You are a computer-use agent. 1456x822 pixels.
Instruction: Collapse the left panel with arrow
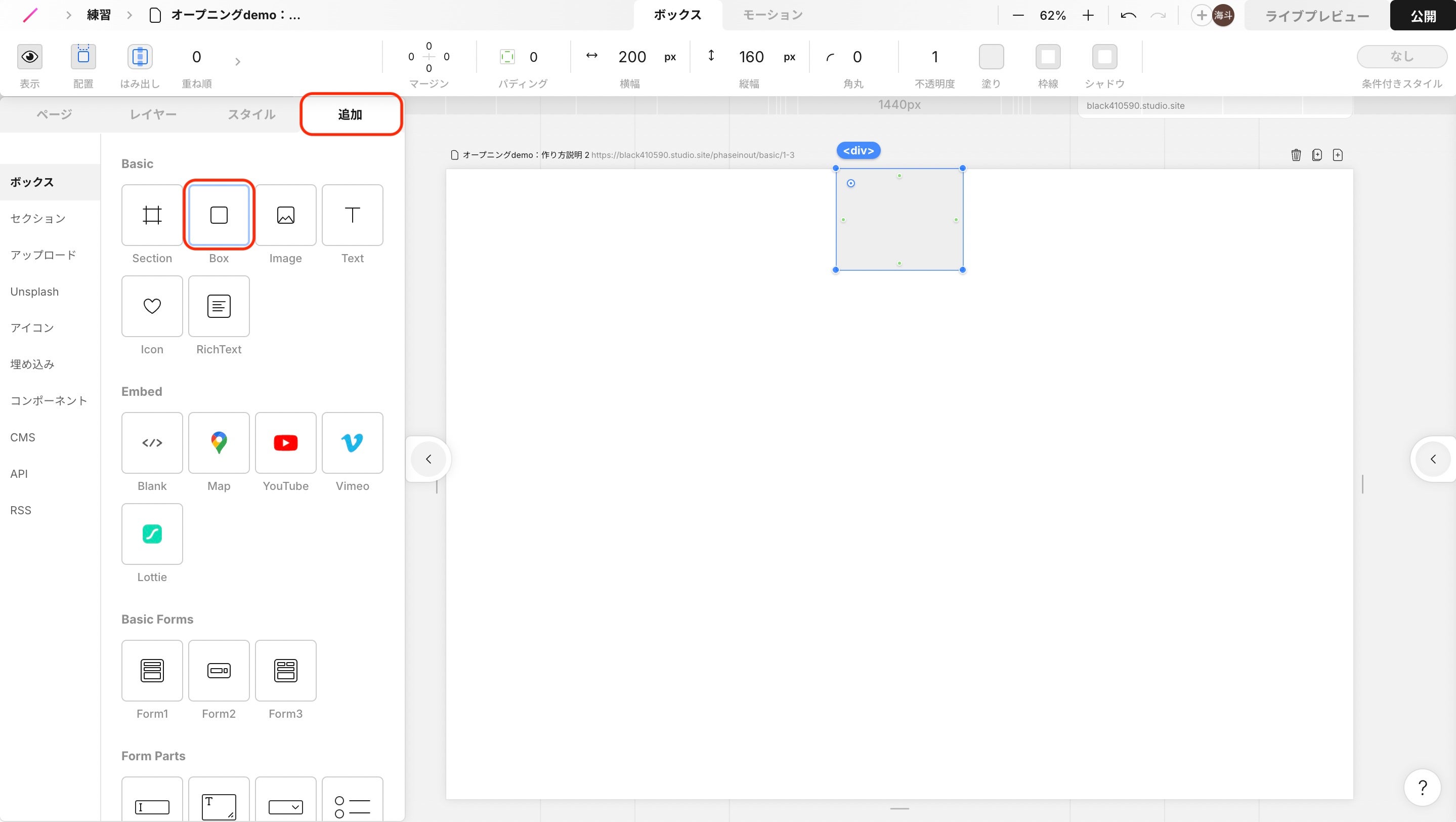pyautogui.click(x=429, y=459)
